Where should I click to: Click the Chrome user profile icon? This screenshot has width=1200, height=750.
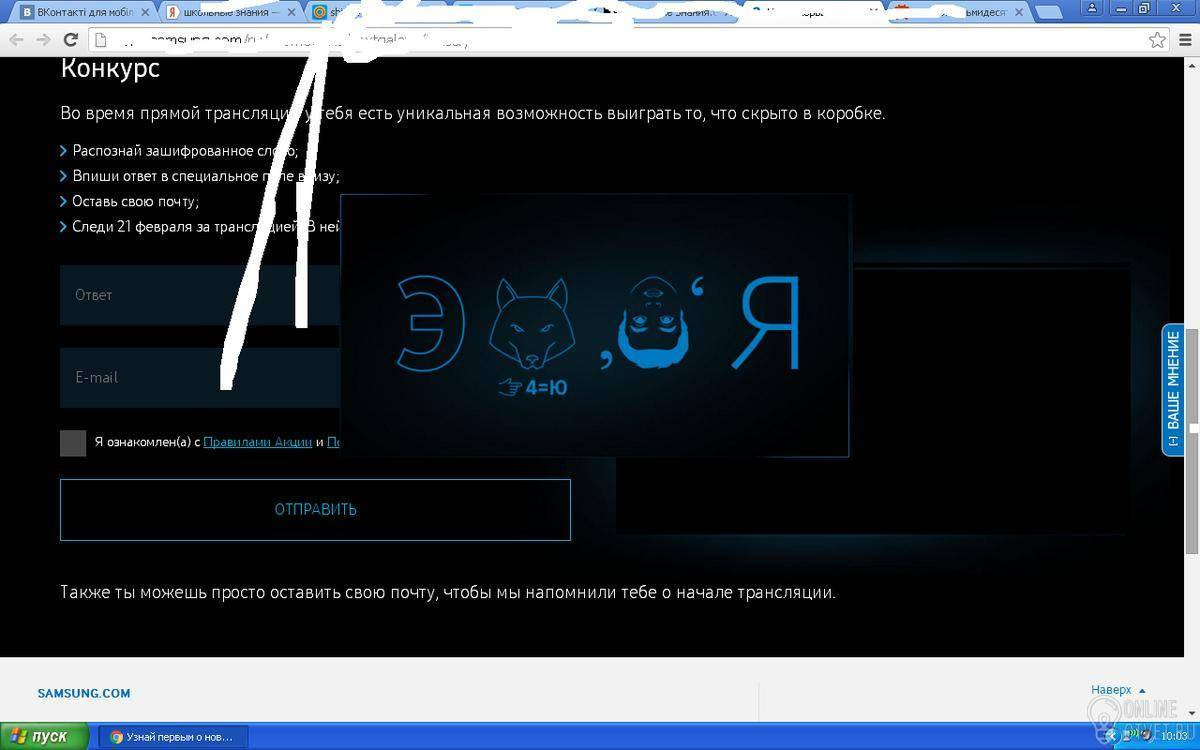click(x=1093, y=9)
